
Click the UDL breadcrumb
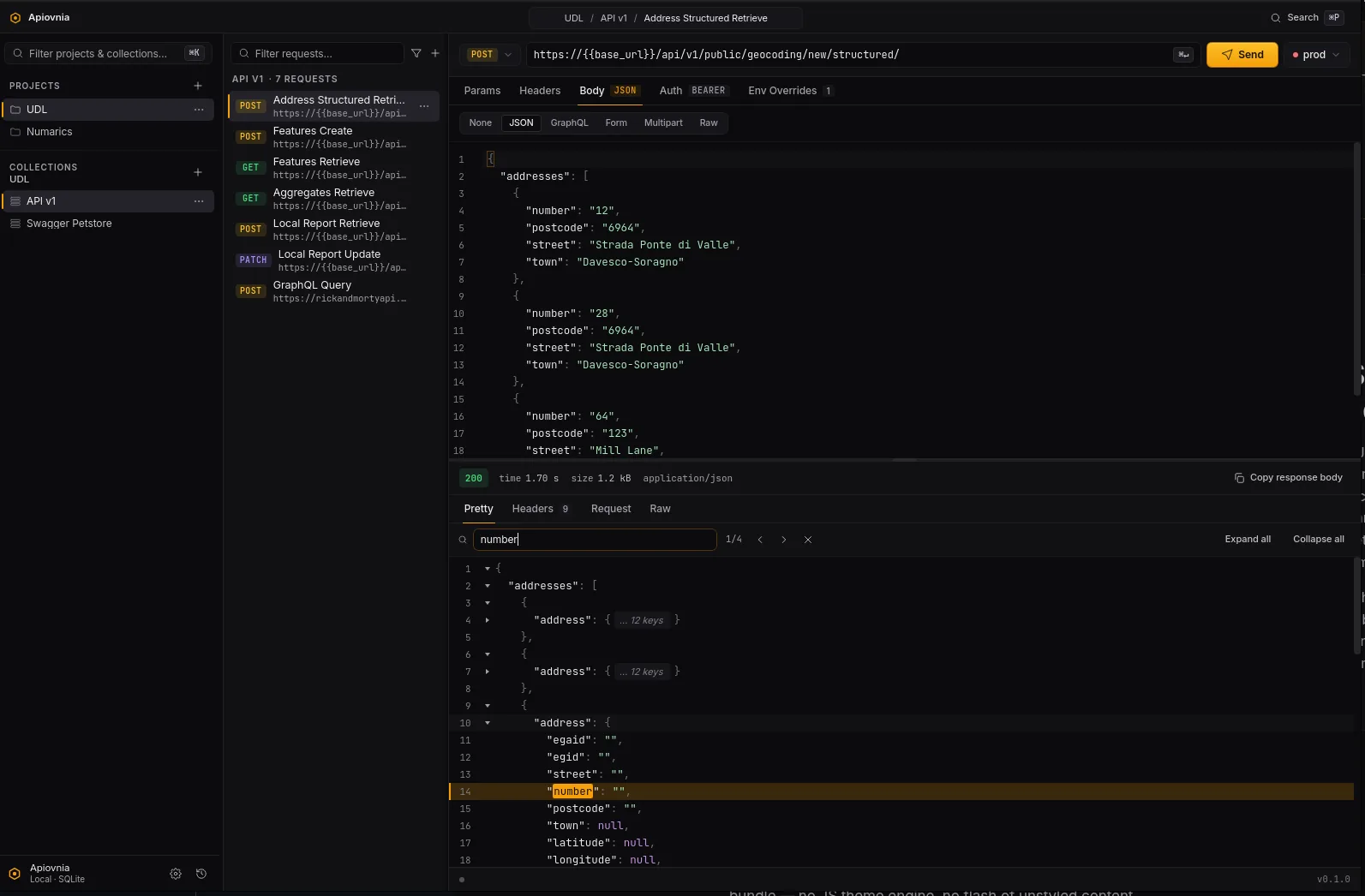(573, 18)
